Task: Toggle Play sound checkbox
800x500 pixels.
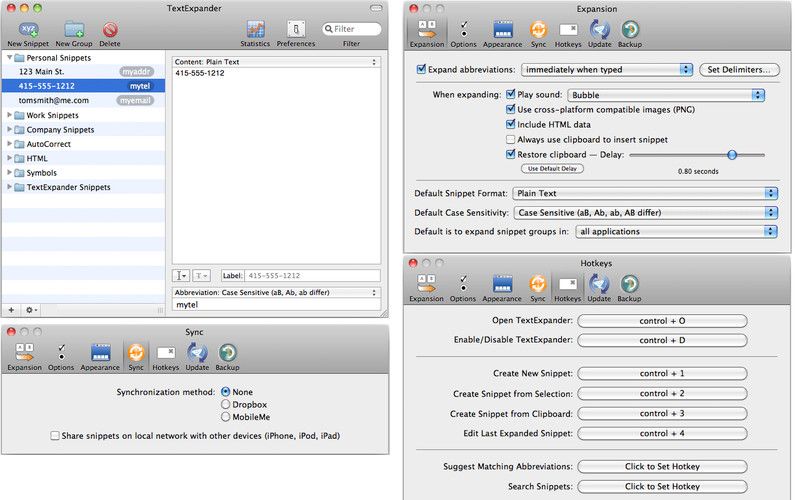Action: pos(510,94)
